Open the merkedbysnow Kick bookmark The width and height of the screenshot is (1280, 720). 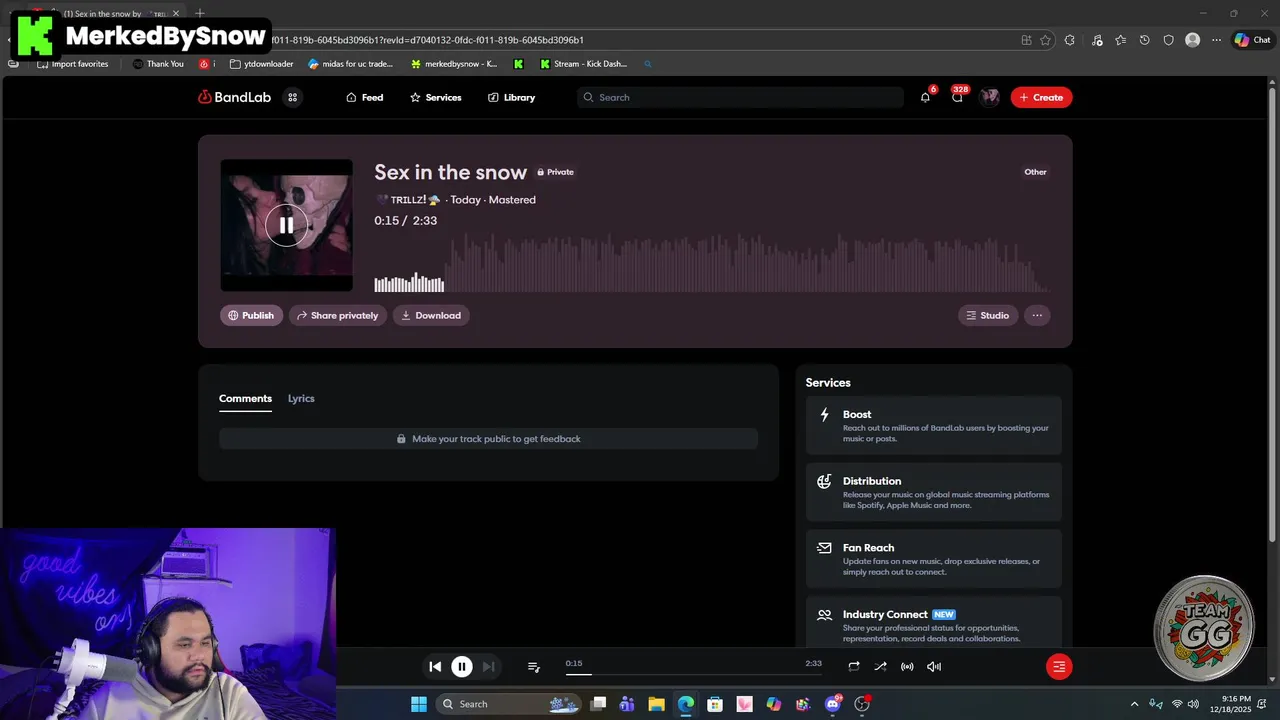(454, 64)
